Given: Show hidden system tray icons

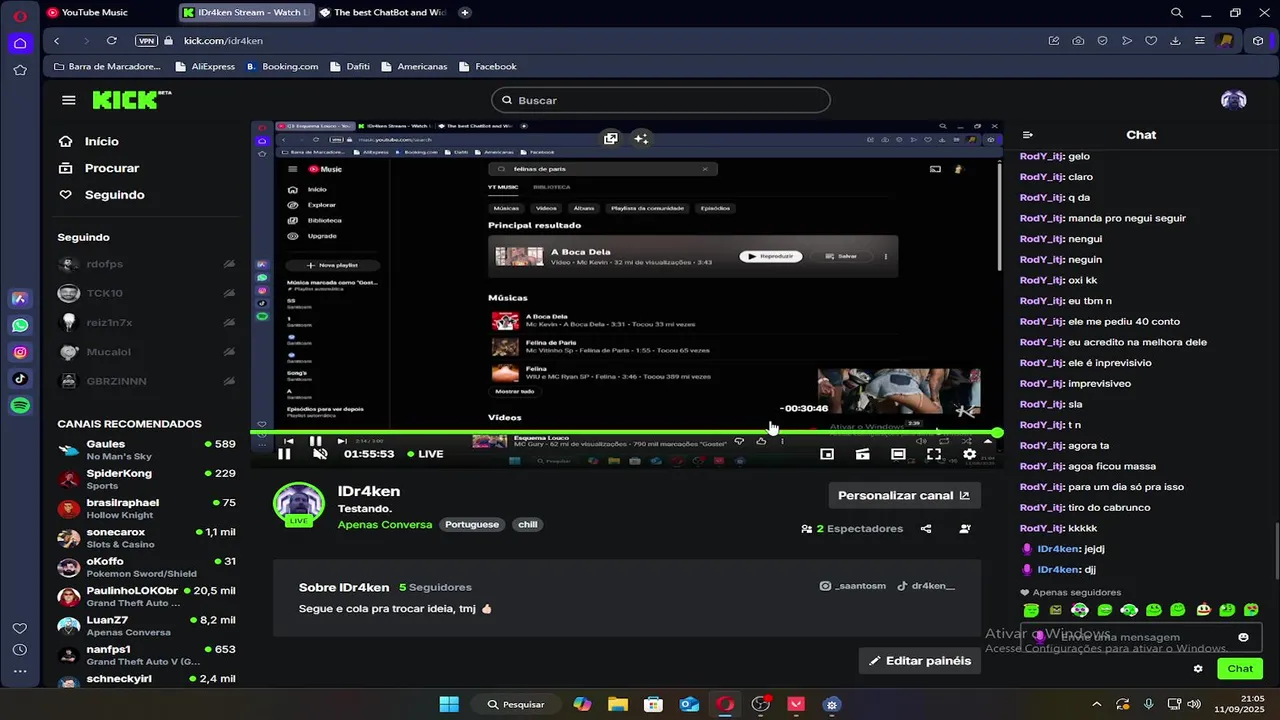Looking at the screenshot, I should click(x=1096, y=704).
